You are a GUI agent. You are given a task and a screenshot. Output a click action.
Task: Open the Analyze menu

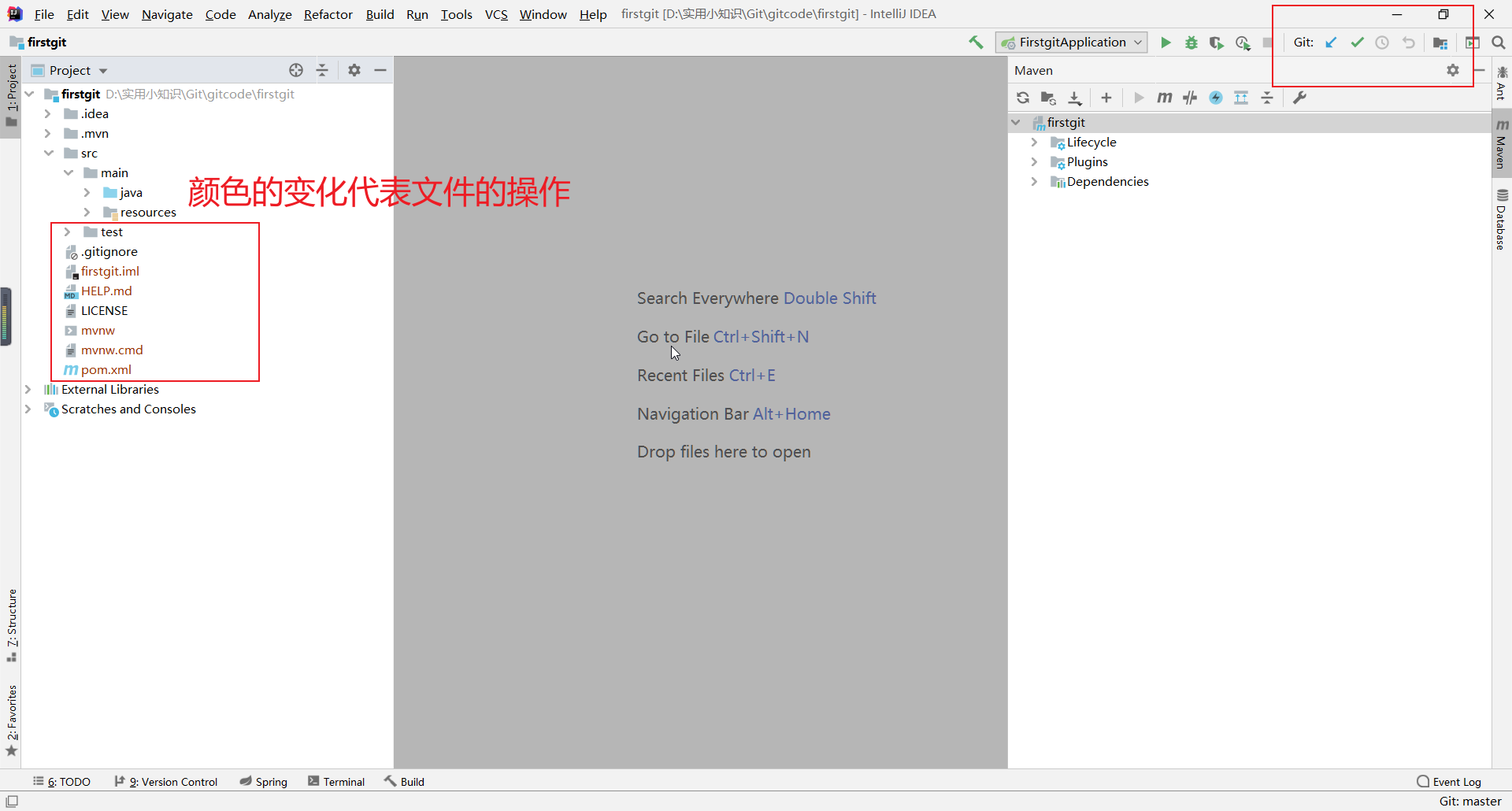coord(270,14)
